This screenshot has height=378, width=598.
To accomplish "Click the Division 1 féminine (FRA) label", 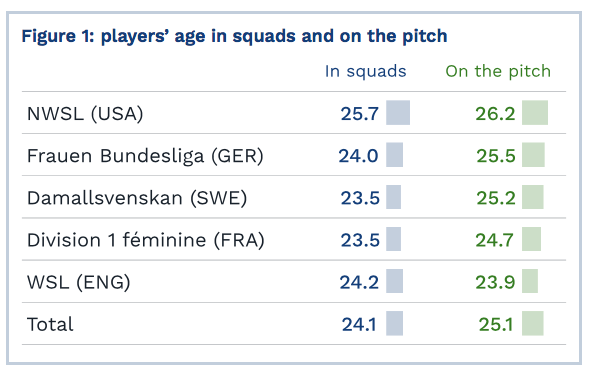I will coord(146,240).
